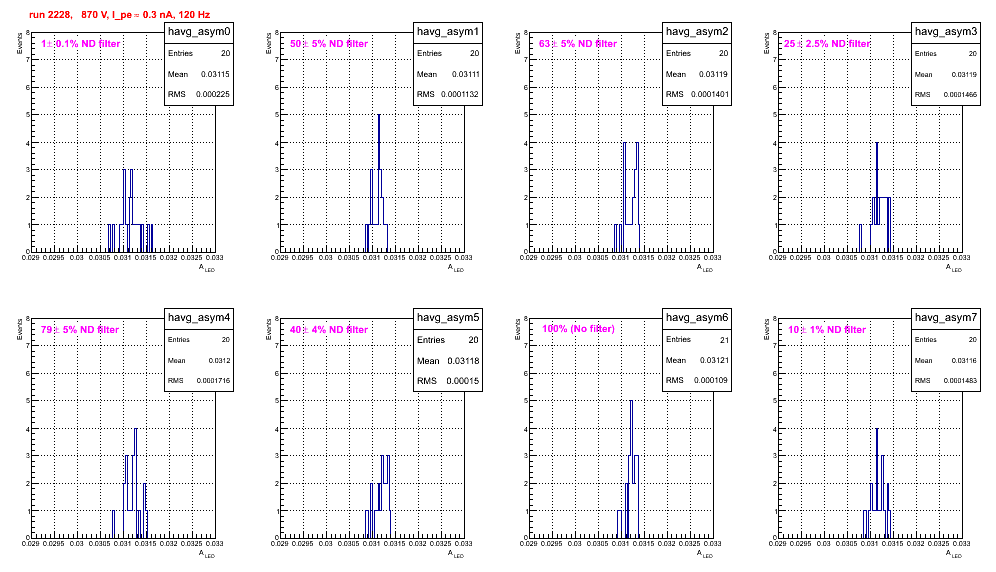
Task: Click RMS 0.00015 in havg_asym5 stats
Action: coord(448,381)
